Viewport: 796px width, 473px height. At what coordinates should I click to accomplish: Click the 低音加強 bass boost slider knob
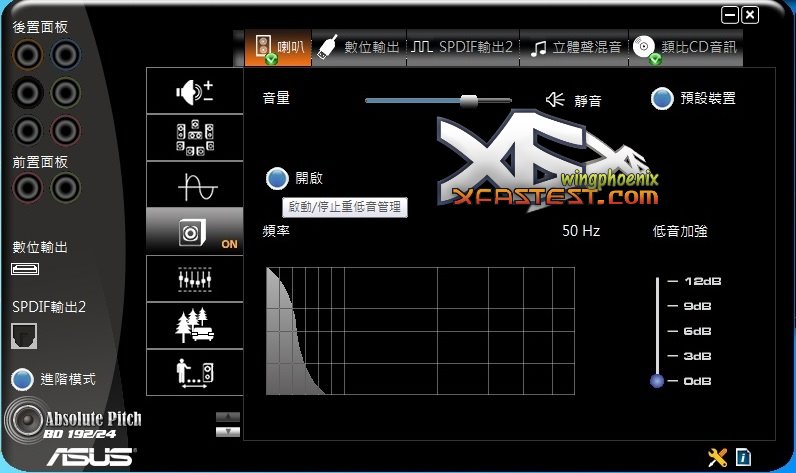click(657, 381)
